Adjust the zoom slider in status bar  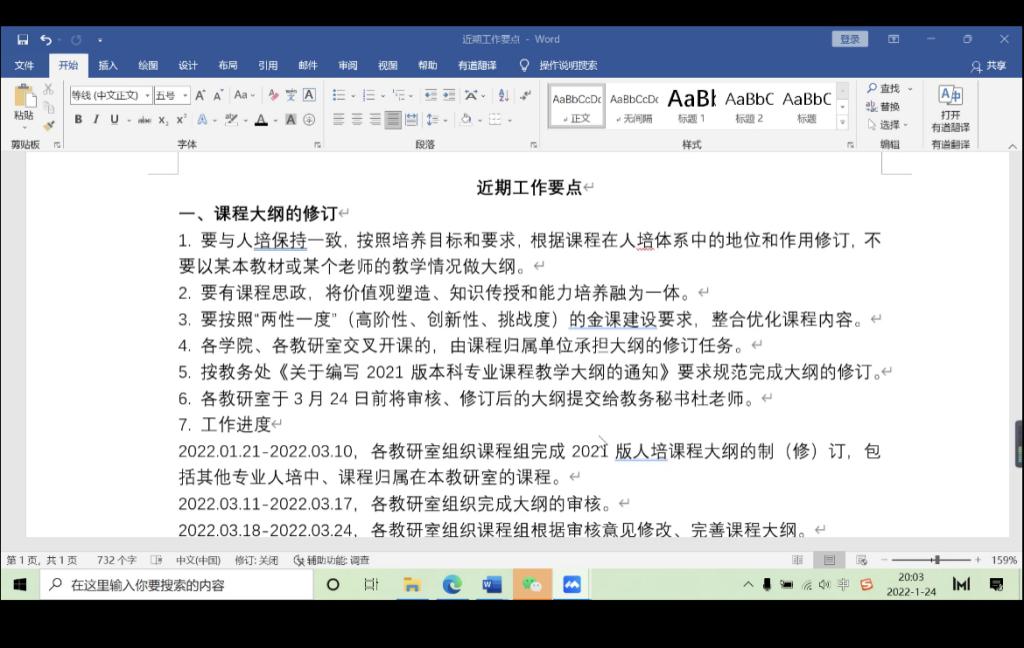tap(936, 560)
